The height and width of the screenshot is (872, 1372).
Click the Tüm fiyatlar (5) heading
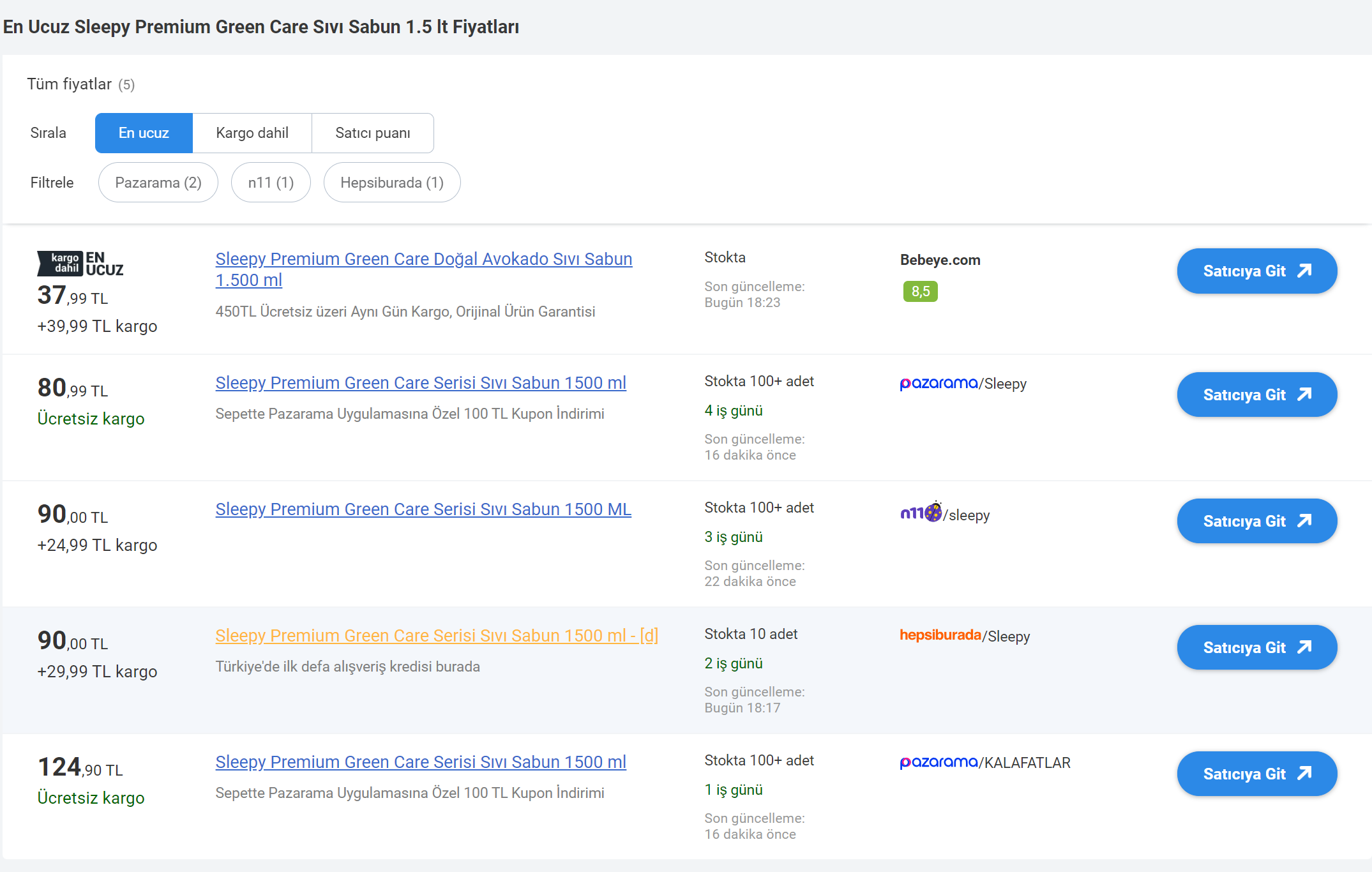coord(81,84)
